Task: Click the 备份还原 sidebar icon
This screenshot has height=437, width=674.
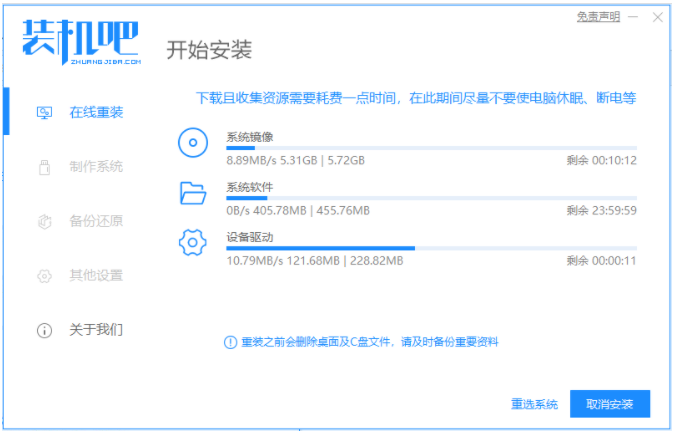Action: pos(44,221)
